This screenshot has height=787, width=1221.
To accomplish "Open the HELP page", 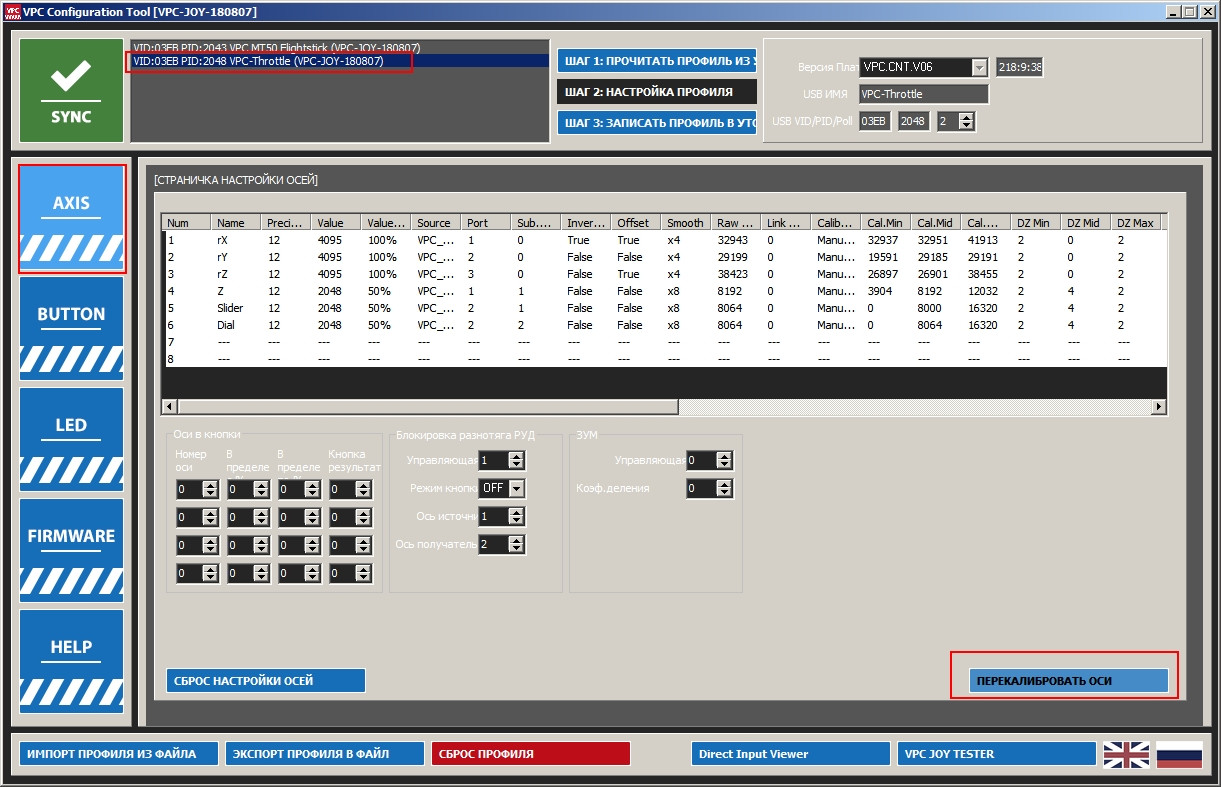I will pyautogui.click(x=71, y=663).
